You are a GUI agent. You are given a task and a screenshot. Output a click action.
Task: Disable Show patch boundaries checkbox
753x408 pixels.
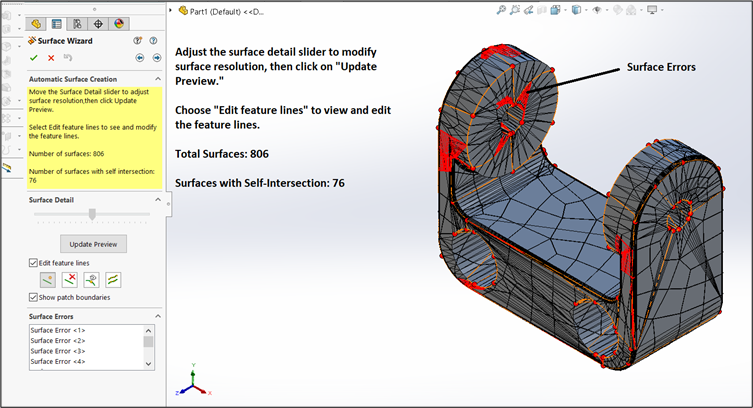tap(33, 297)
